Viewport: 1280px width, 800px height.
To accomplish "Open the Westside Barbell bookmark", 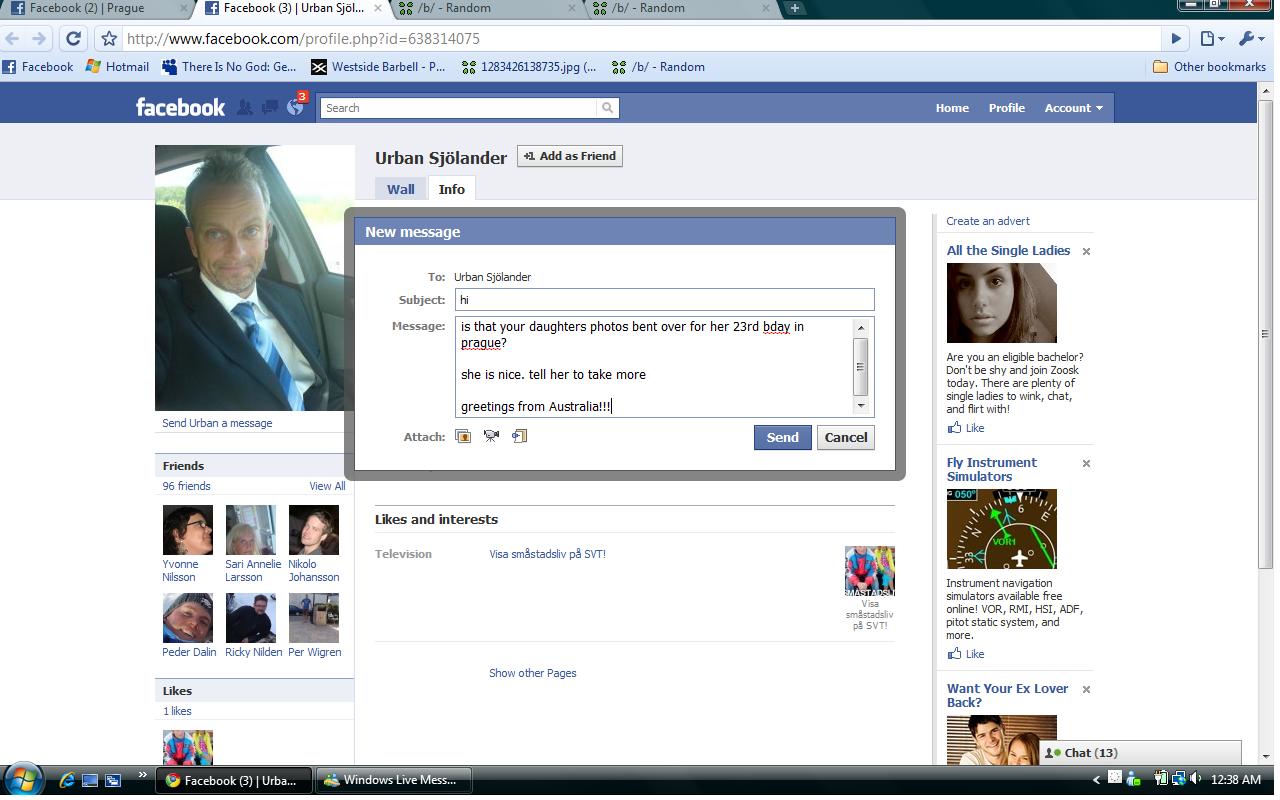I will 378,67.
